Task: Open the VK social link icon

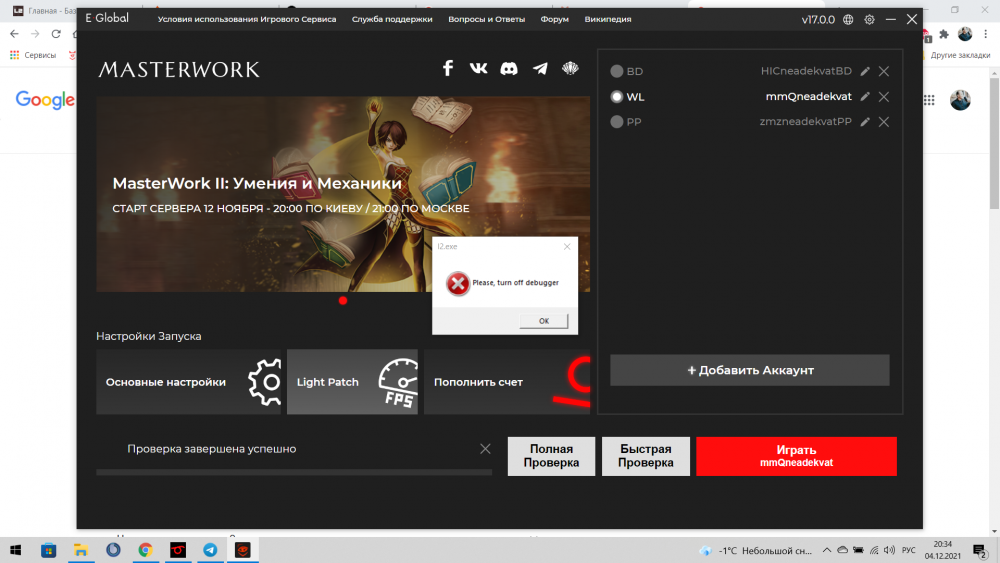Action: pos(479,68)
